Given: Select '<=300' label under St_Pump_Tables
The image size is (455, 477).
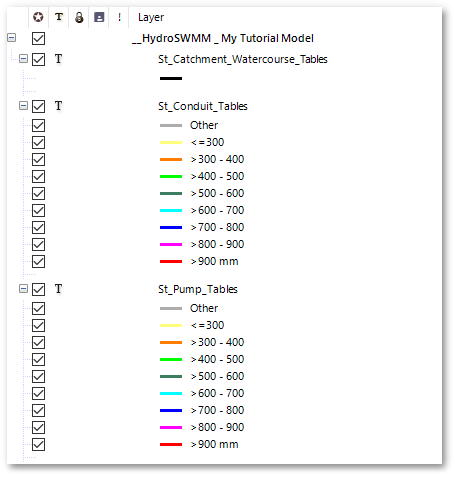Looking at the screenshot, I should pyautogui.click(x=207, y=325).
